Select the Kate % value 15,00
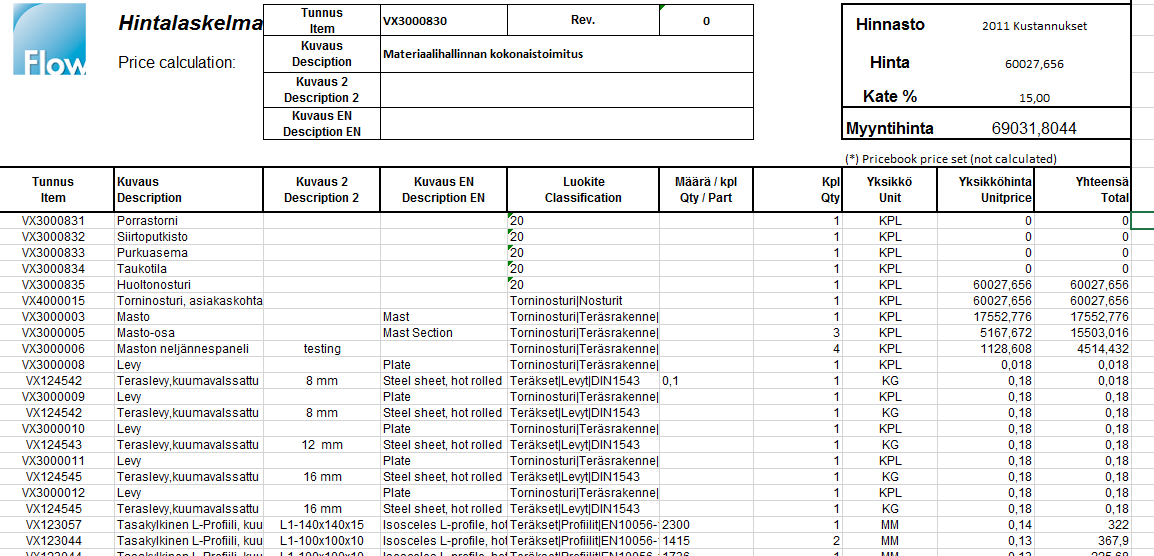The image size is (1154, 556). (1034, 98)
